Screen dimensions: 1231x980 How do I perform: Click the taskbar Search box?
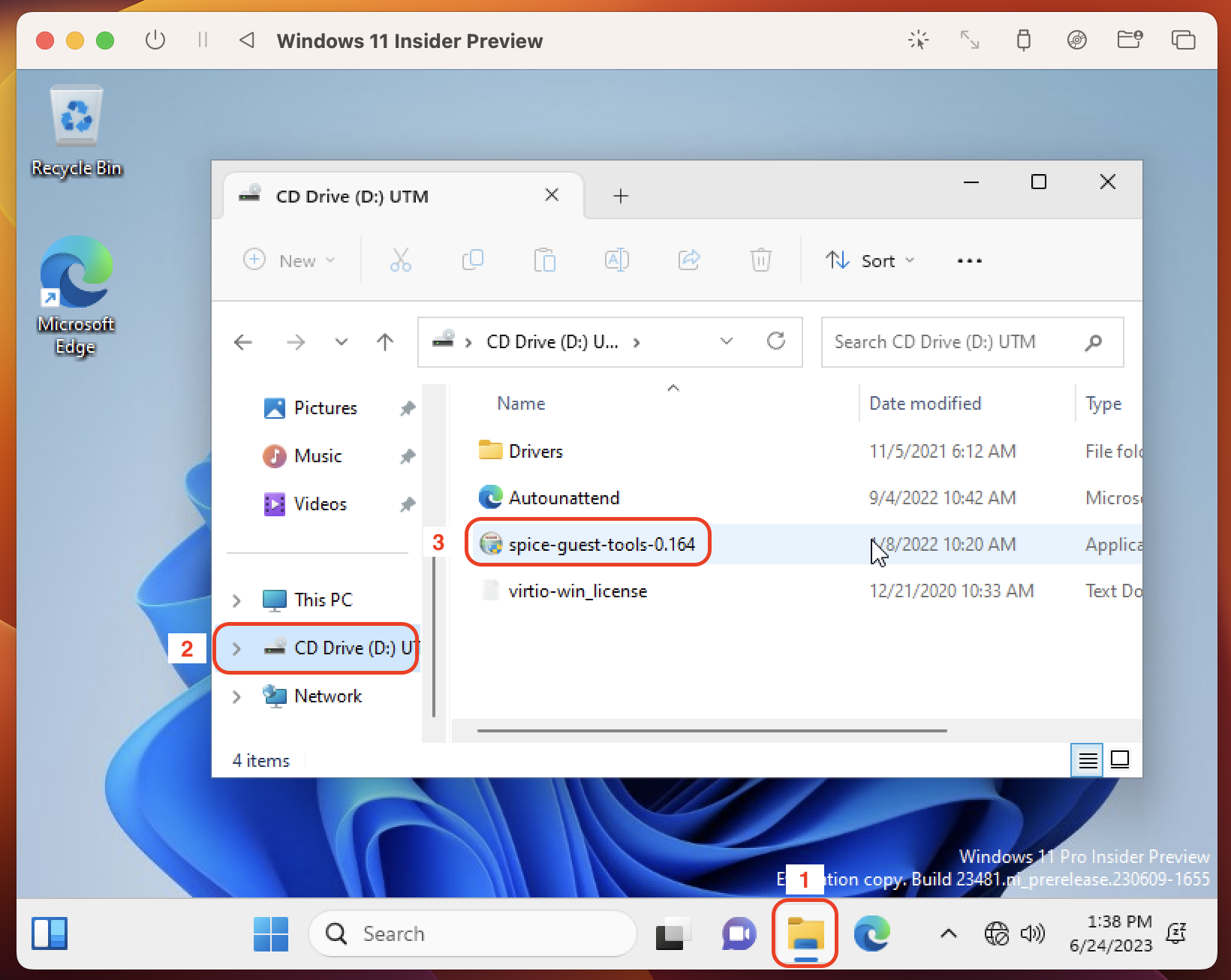(x=473, y=934)
